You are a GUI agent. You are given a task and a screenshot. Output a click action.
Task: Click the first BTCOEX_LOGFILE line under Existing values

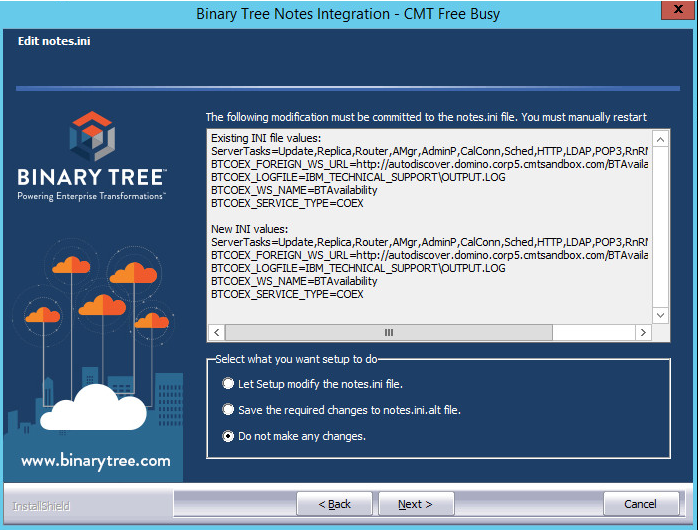(x=358, y=177)
